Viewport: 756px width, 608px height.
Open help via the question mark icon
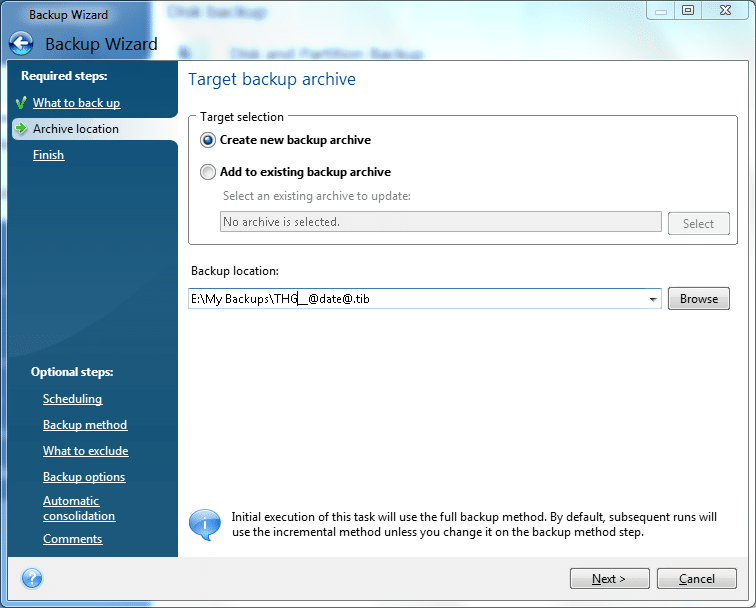coord(32,578)
